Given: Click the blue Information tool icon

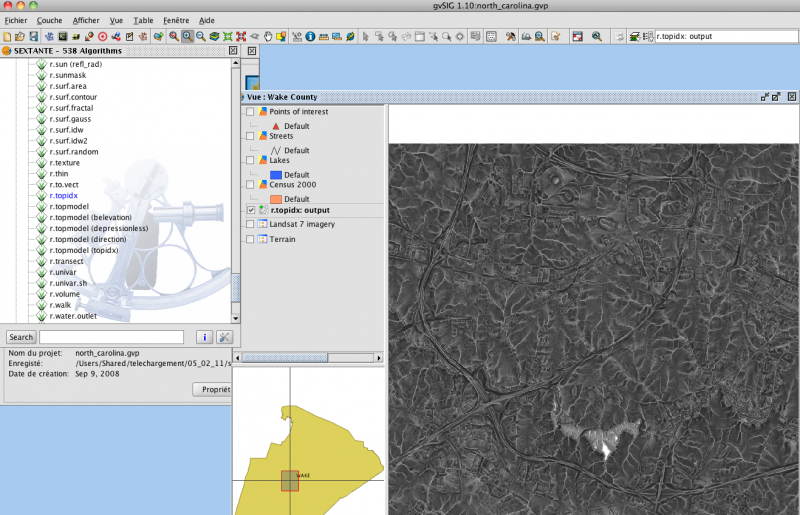Looking at the screenshot, I should click(x=310, y=37).
